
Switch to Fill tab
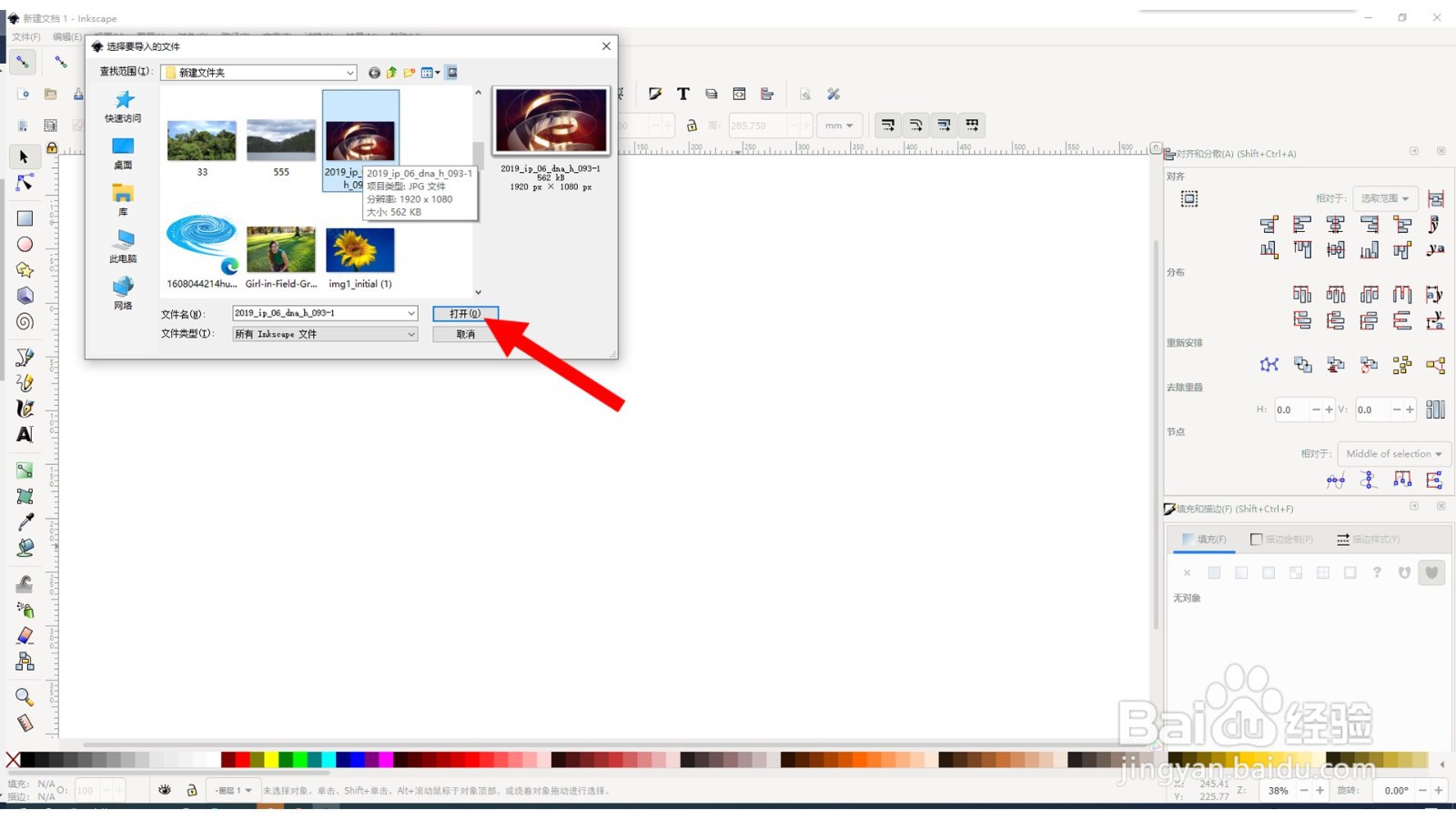pyautogui.click(x=1204, y=540)
